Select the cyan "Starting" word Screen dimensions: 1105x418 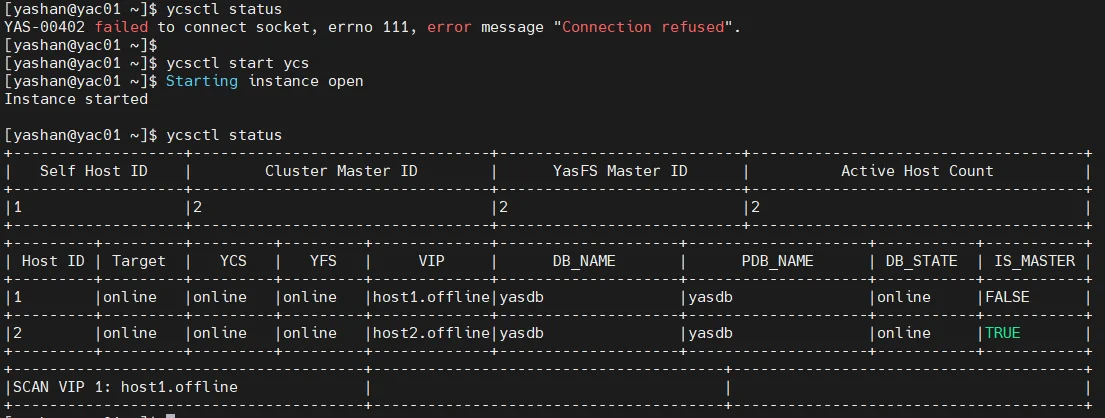pyautogui.click(x=202, y=81)
